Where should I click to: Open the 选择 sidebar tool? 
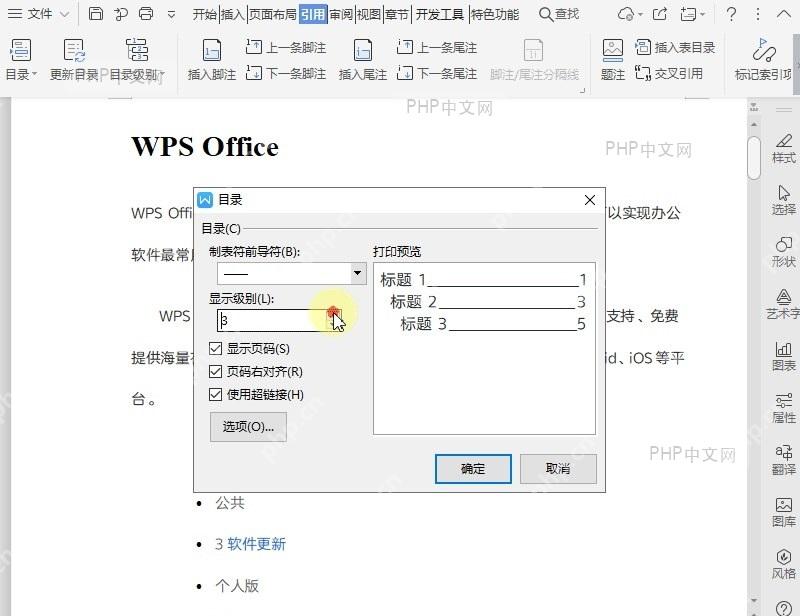[x=784, y=200]
